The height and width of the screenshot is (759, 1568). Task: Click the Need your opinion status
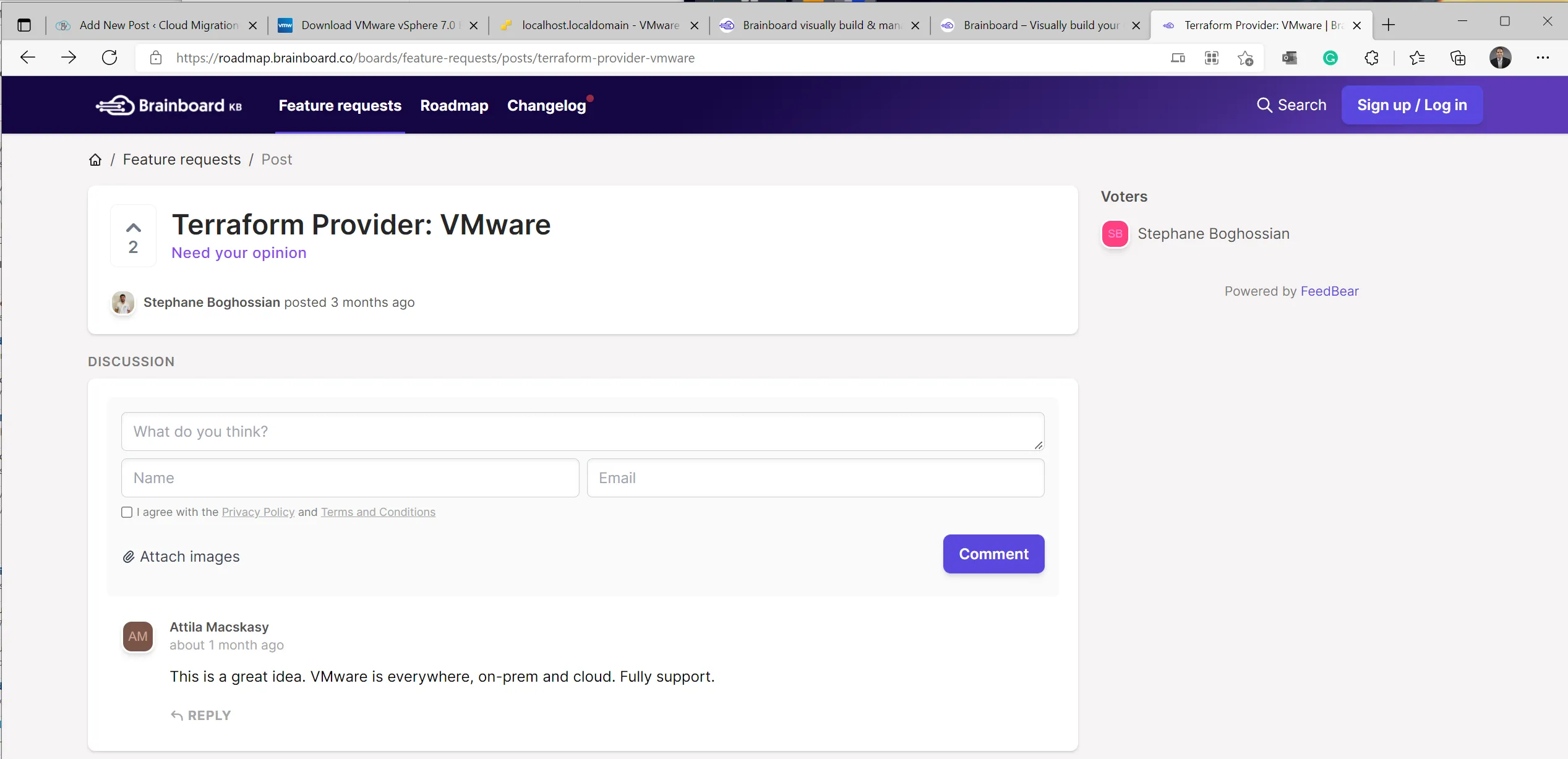coord(239,253)
